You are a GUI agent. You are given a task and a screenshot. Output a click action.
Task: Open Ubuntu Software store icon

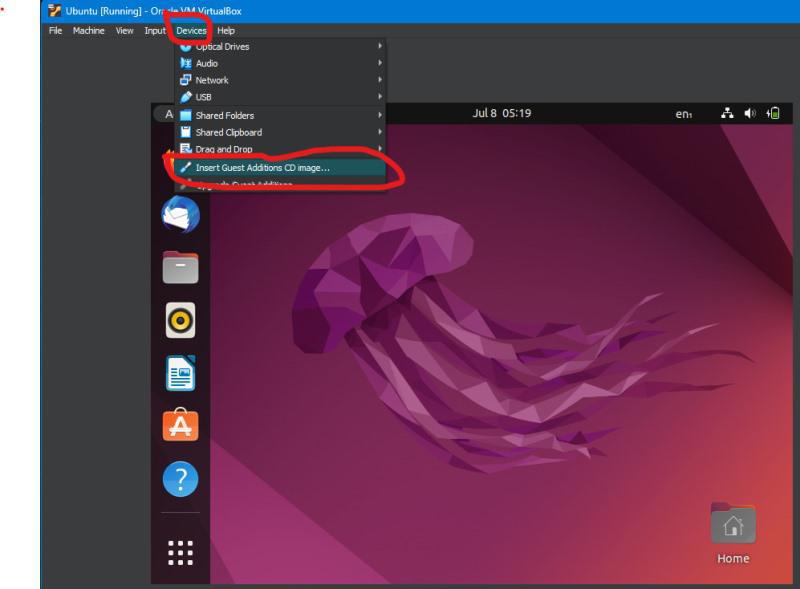pyautogui.click(x=180, y=425)
